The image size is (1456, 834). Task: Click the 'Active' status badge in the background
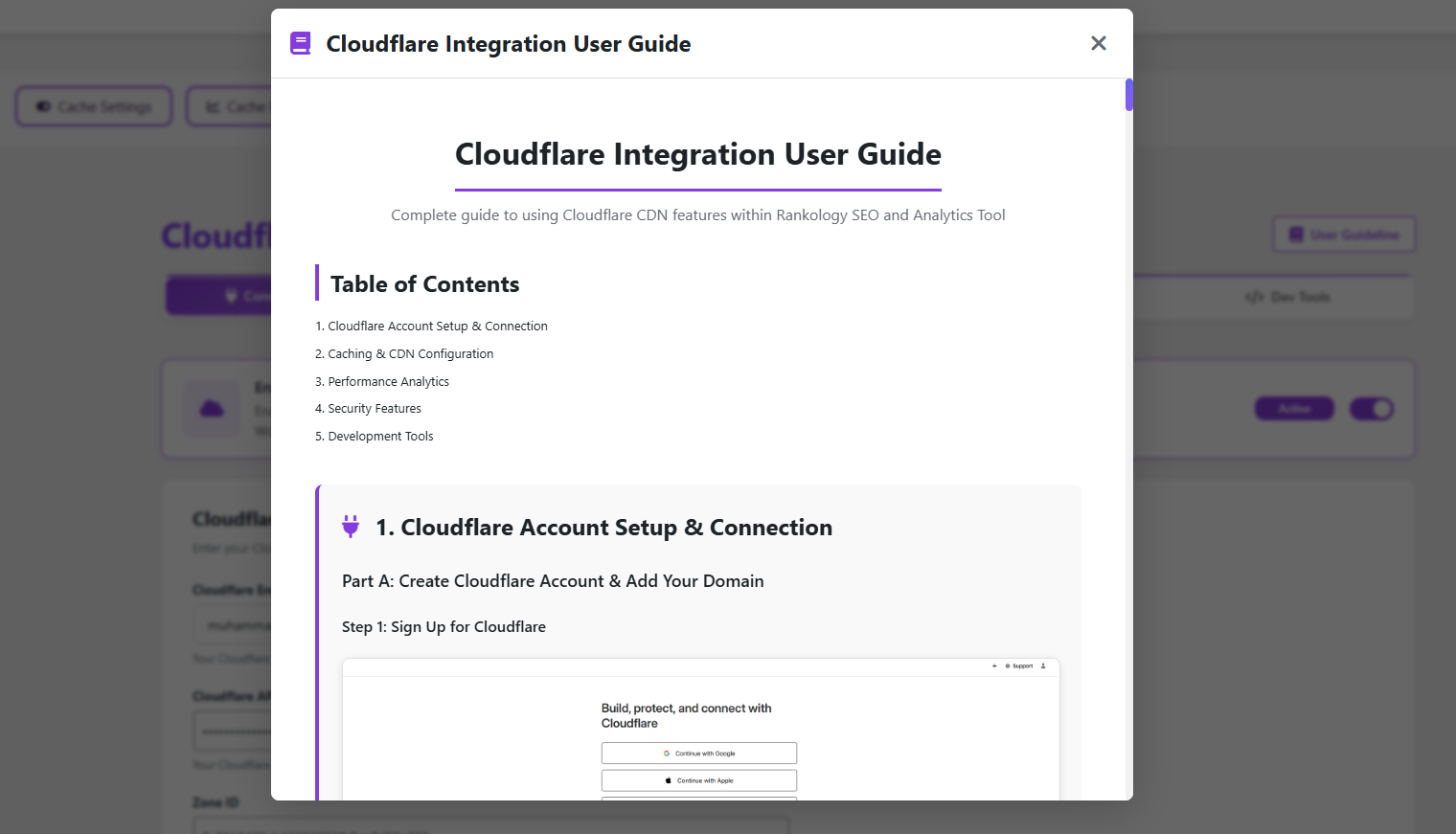coord(1294,409)
